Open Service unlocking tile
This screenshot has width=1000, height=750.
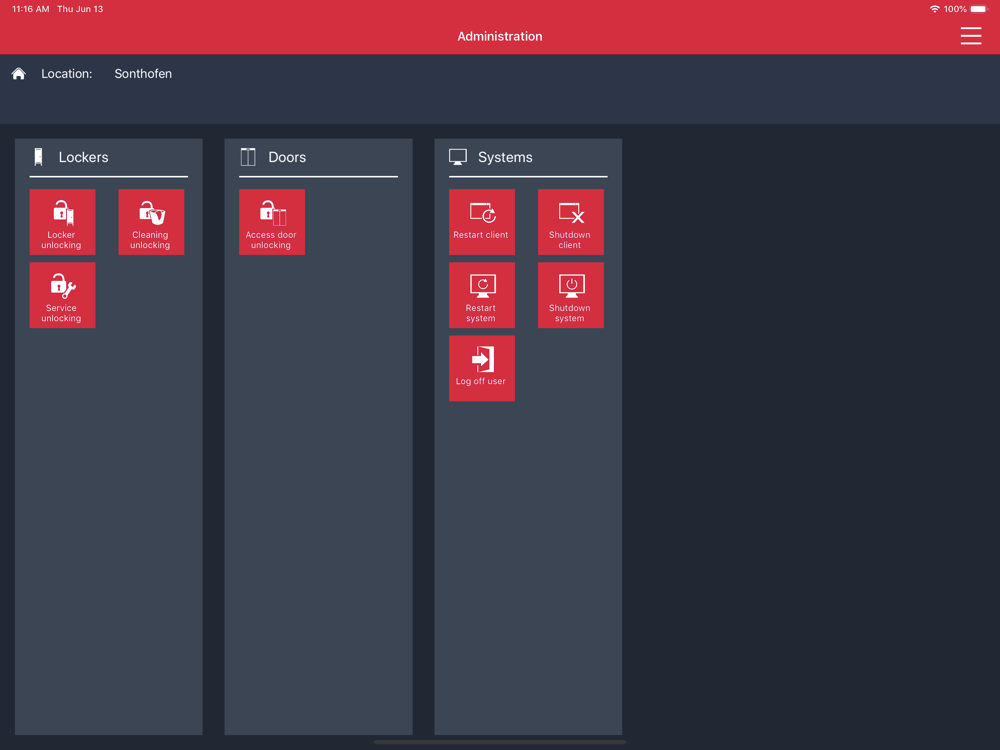coord(62,295)
